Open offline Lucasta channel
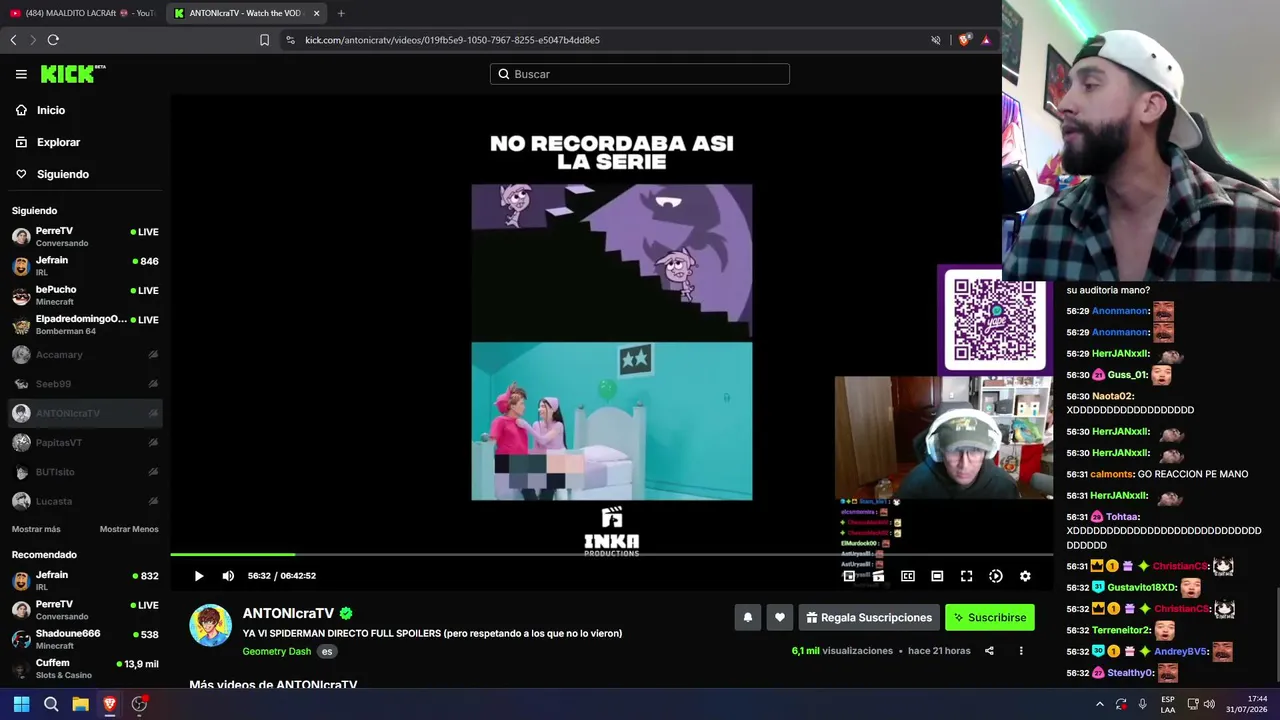 tap(85, 501)
